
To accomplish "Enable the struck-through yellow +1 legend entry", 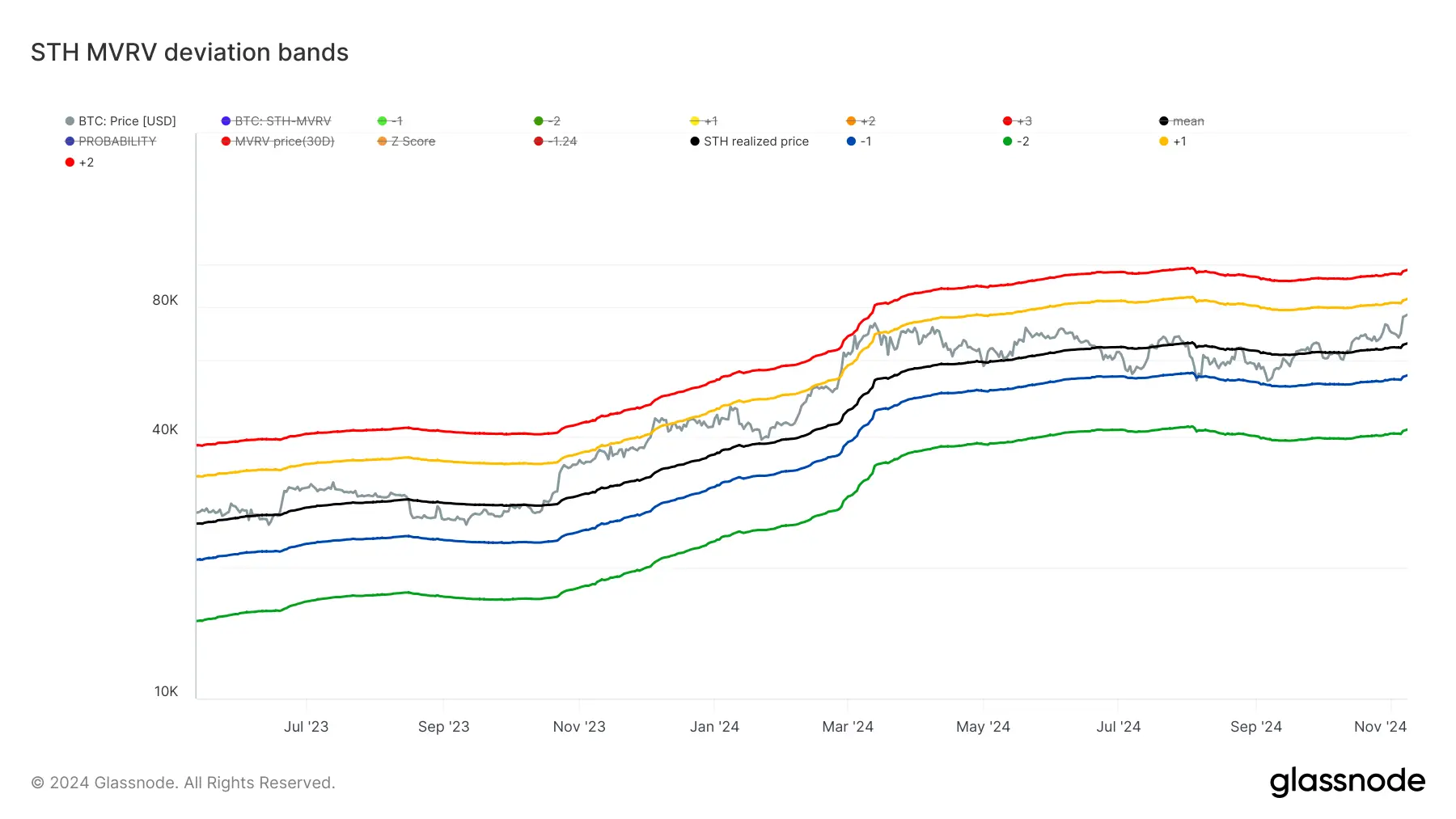I will coord(703,121).
